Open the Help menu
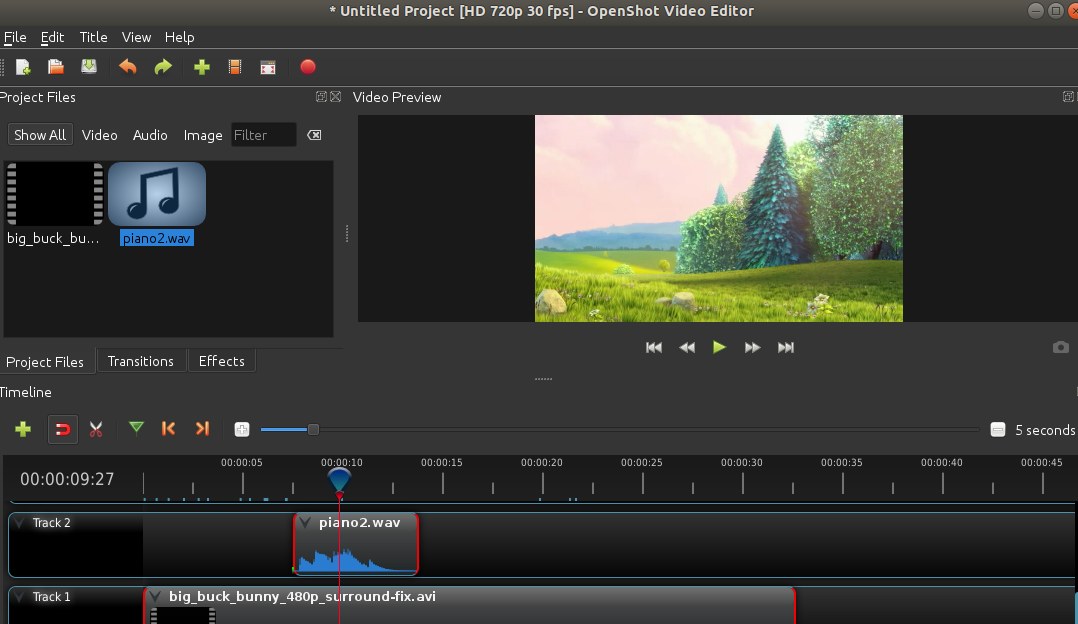This screenshot has width=1078, height=624. (179, 37)
